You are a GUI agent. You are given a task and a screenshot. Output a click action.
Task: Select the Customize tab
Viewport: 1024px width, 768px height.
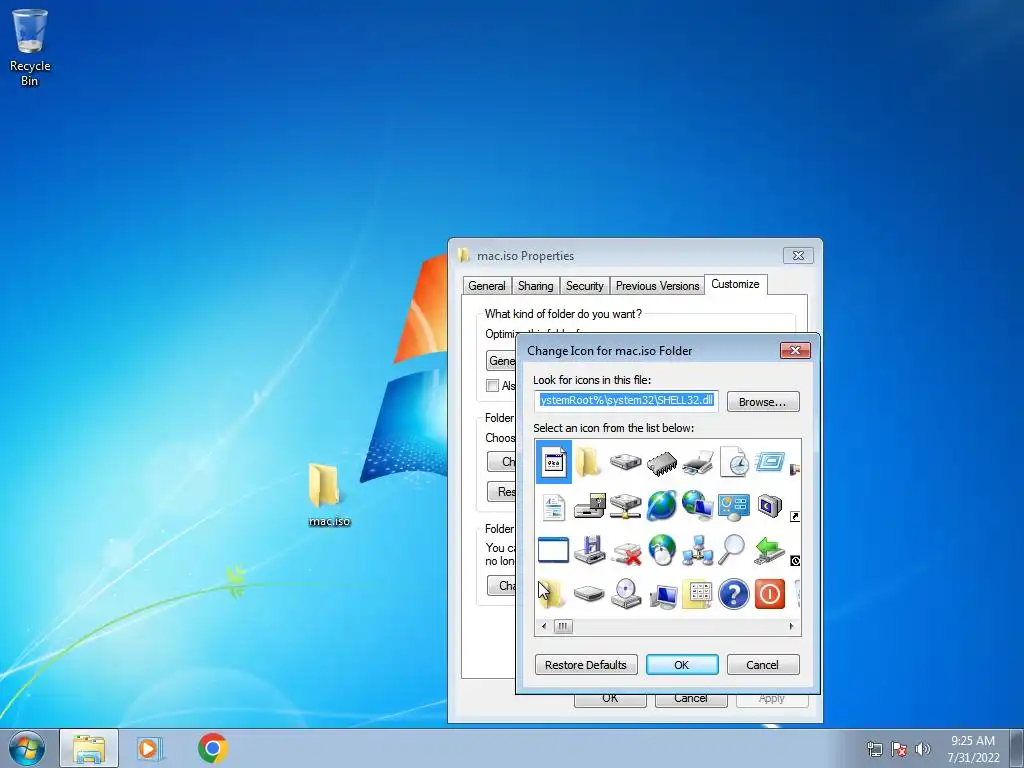735,284
